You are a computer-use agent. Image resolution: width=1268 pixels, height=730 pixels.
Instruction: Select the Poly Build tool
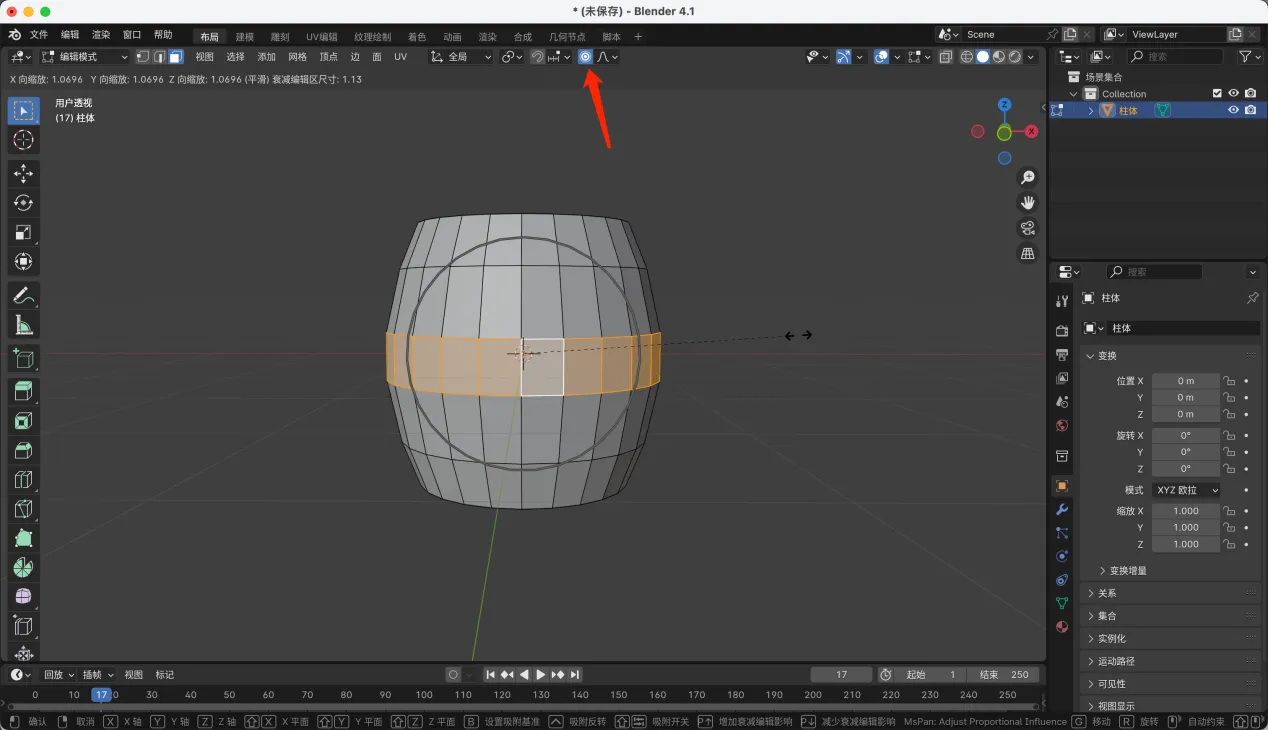click(24, 538)
